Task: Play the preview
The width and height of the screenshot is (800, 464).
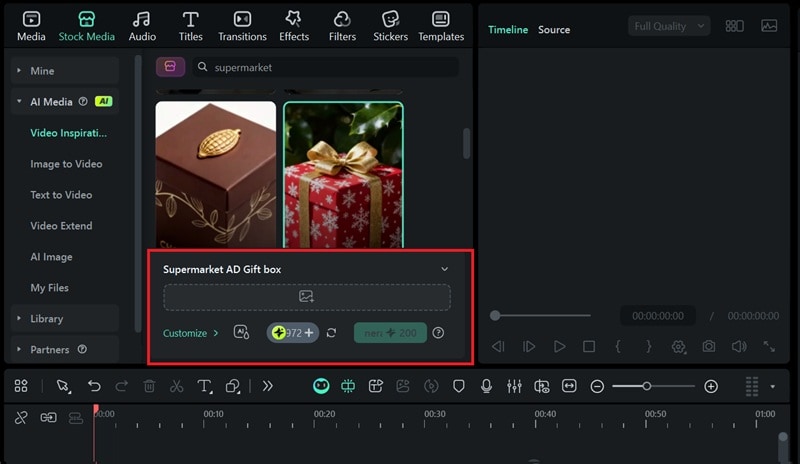Action: [559, 347]
